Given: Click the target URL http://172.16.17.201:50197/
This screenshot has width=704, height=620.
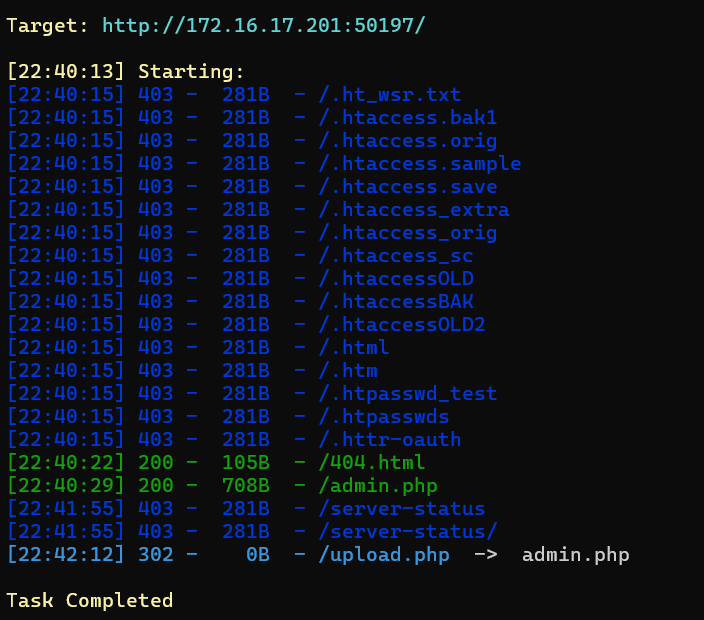Looking at the screenshot, I should pos(264,26).
